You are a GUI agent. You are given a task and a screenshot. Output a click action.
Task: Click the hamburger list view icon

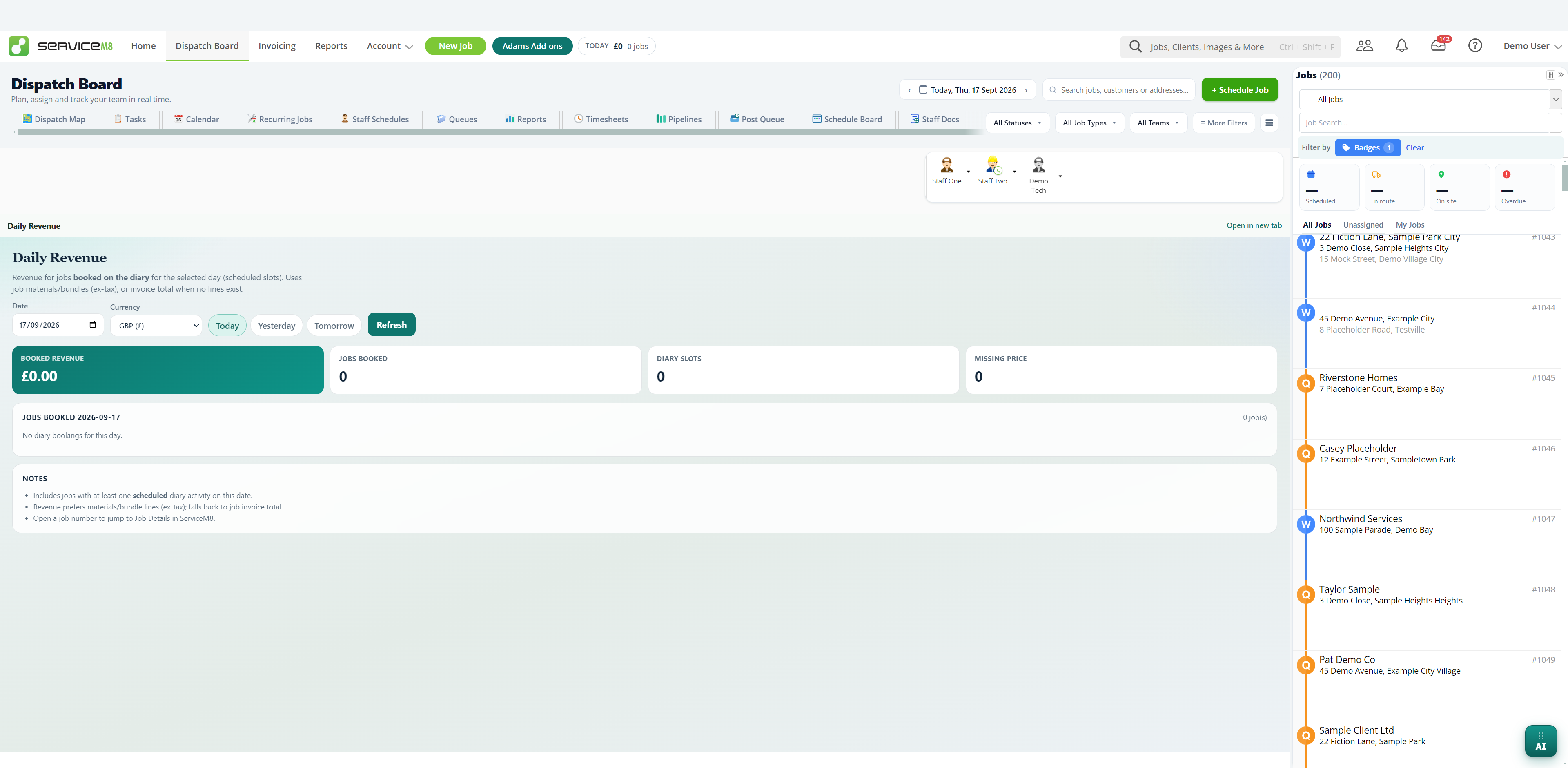(1269, 123)
